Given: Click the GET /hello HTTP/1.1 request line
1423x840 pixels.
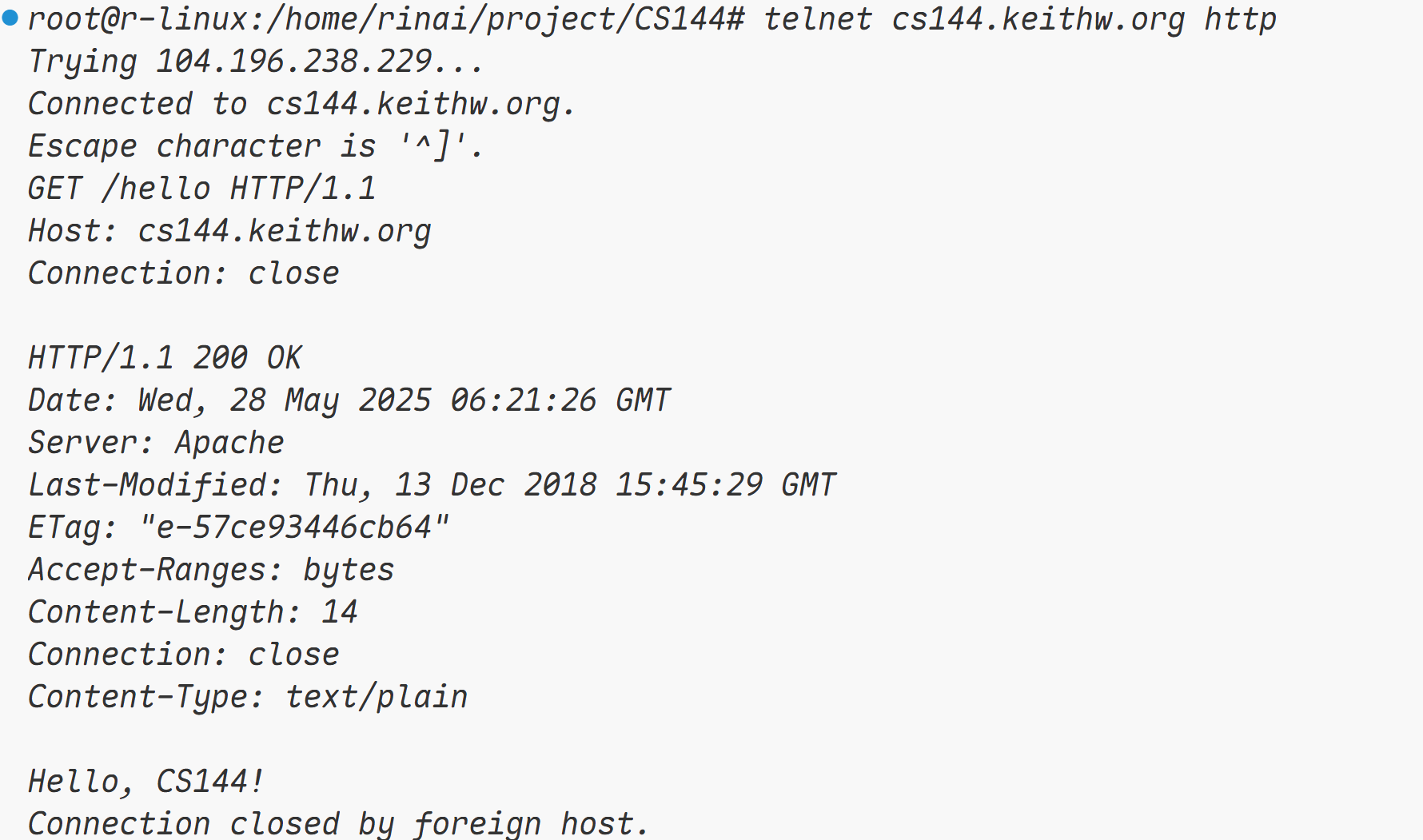Looking at the screenshot, I should (x=201, y=189).
